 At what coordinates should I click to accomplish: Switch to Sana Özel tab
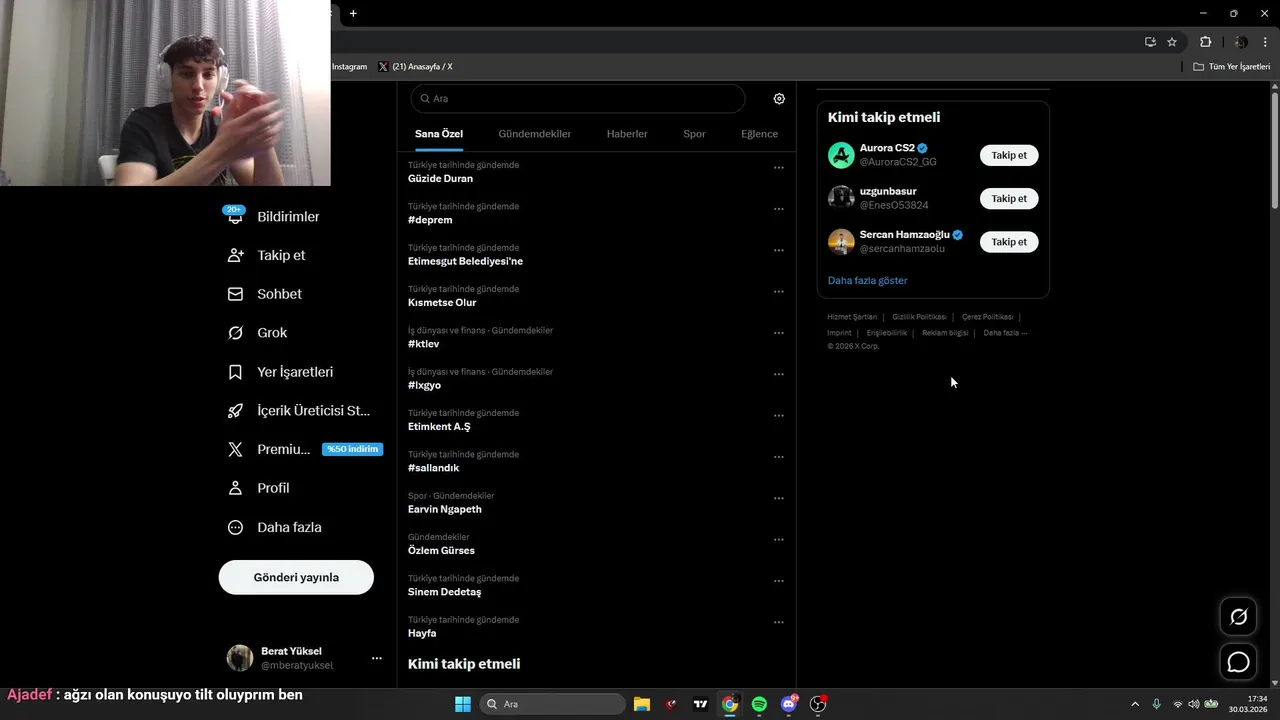pos(439,134)
